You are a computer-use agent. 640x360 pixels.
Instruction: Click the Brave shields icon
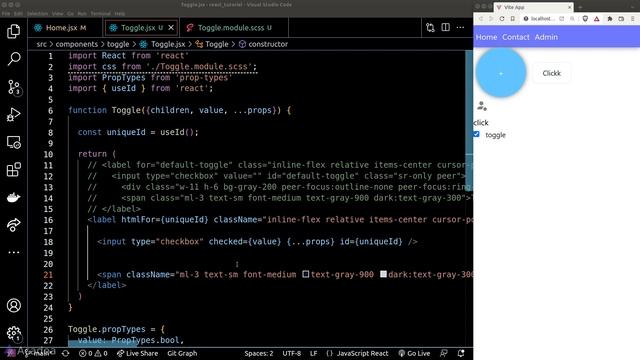click(x=585, y=19)
